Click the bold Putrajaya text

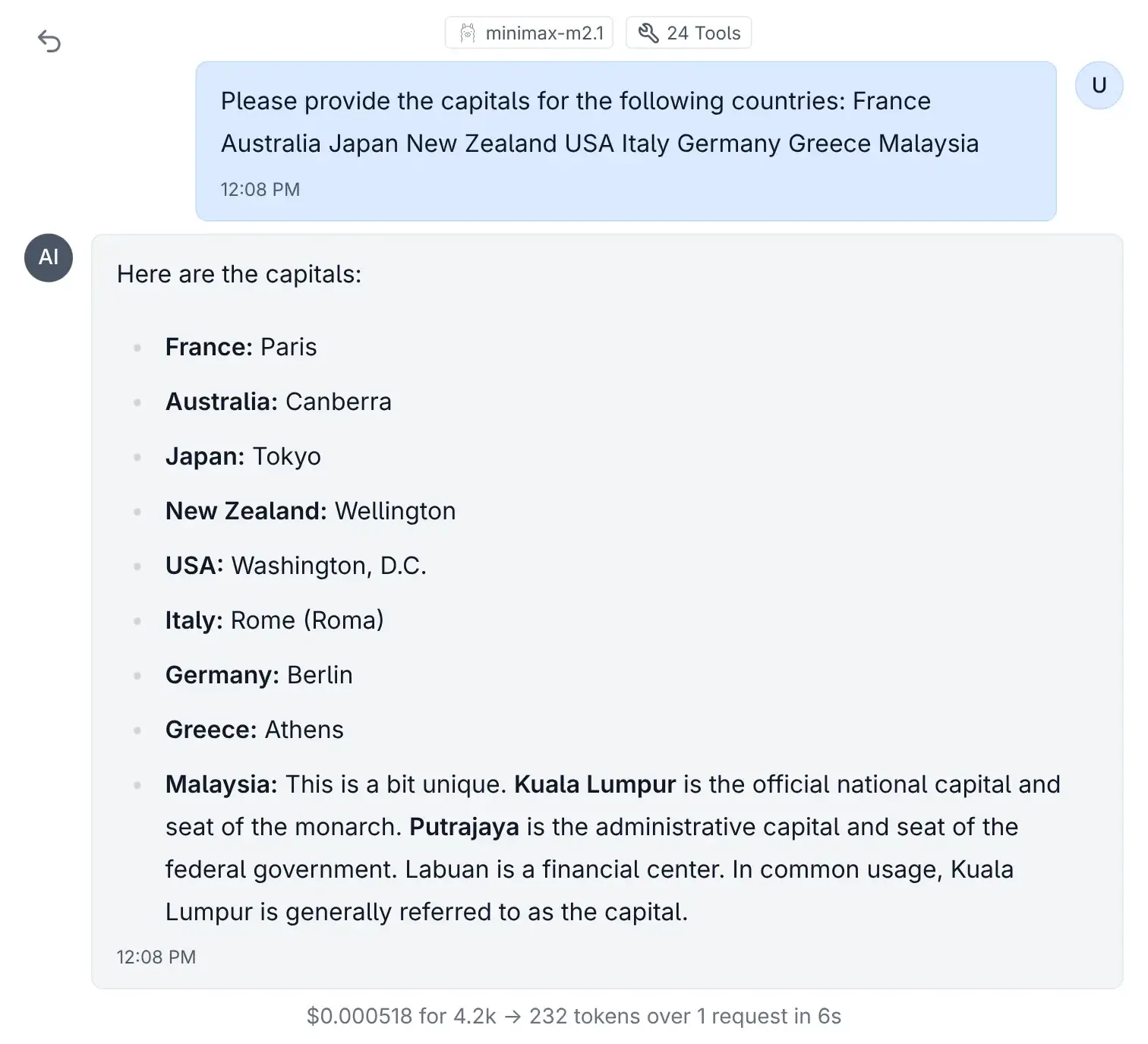pyautogui.click(x=465, y=827)
